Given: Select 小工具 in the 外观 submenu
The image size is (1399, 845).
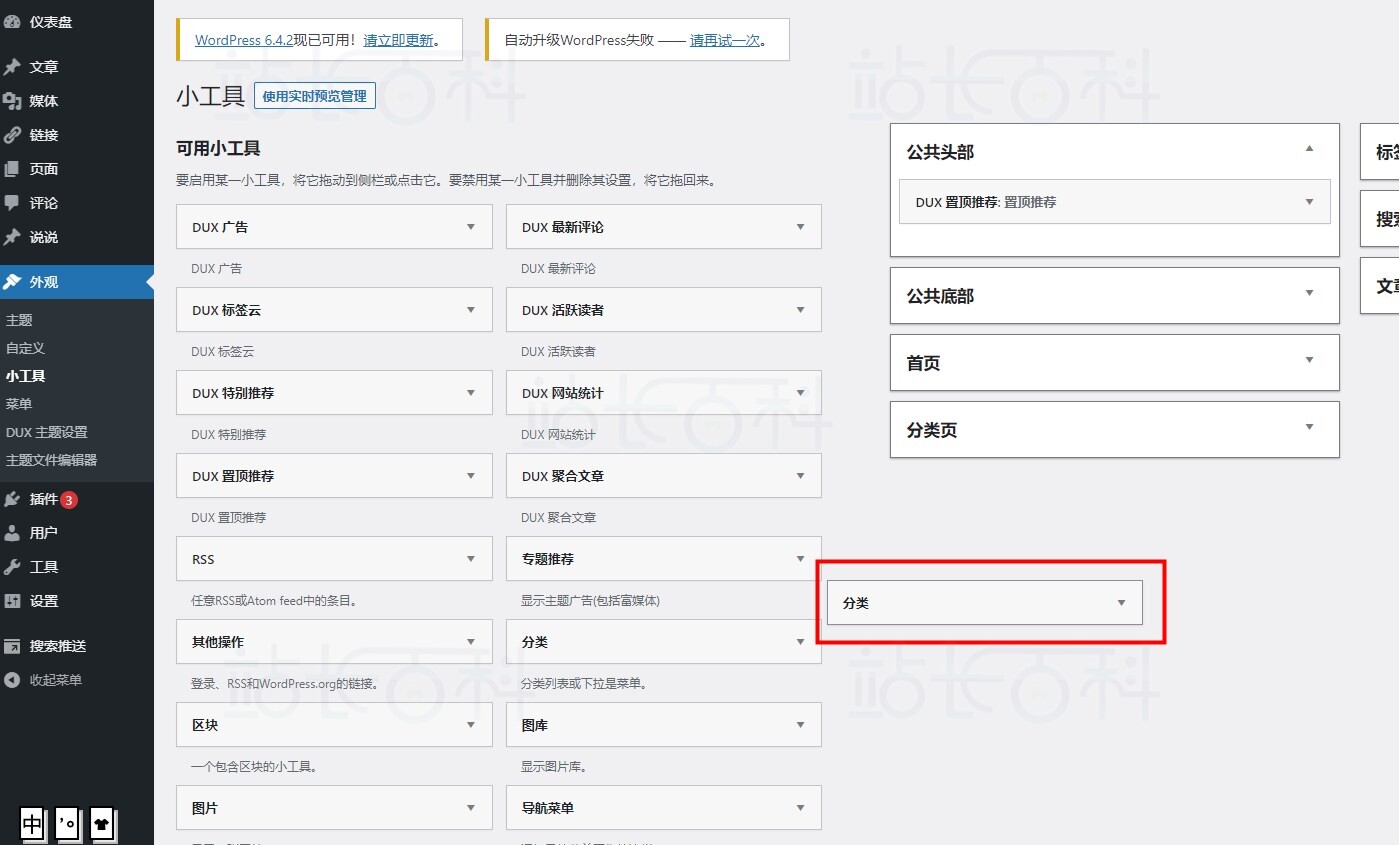Looking at the screenshot, I should [x=25, y=376].
